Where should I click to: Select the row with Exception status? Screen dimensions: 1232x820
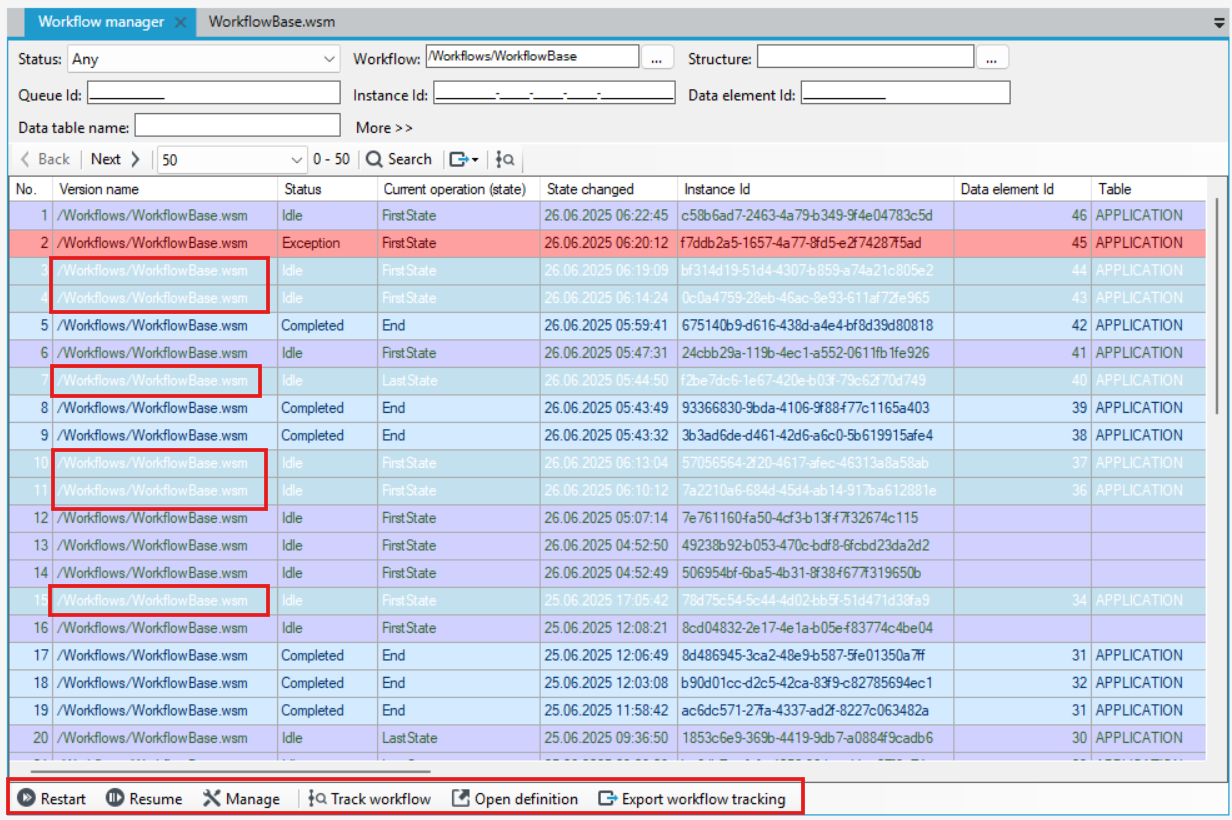608,243
